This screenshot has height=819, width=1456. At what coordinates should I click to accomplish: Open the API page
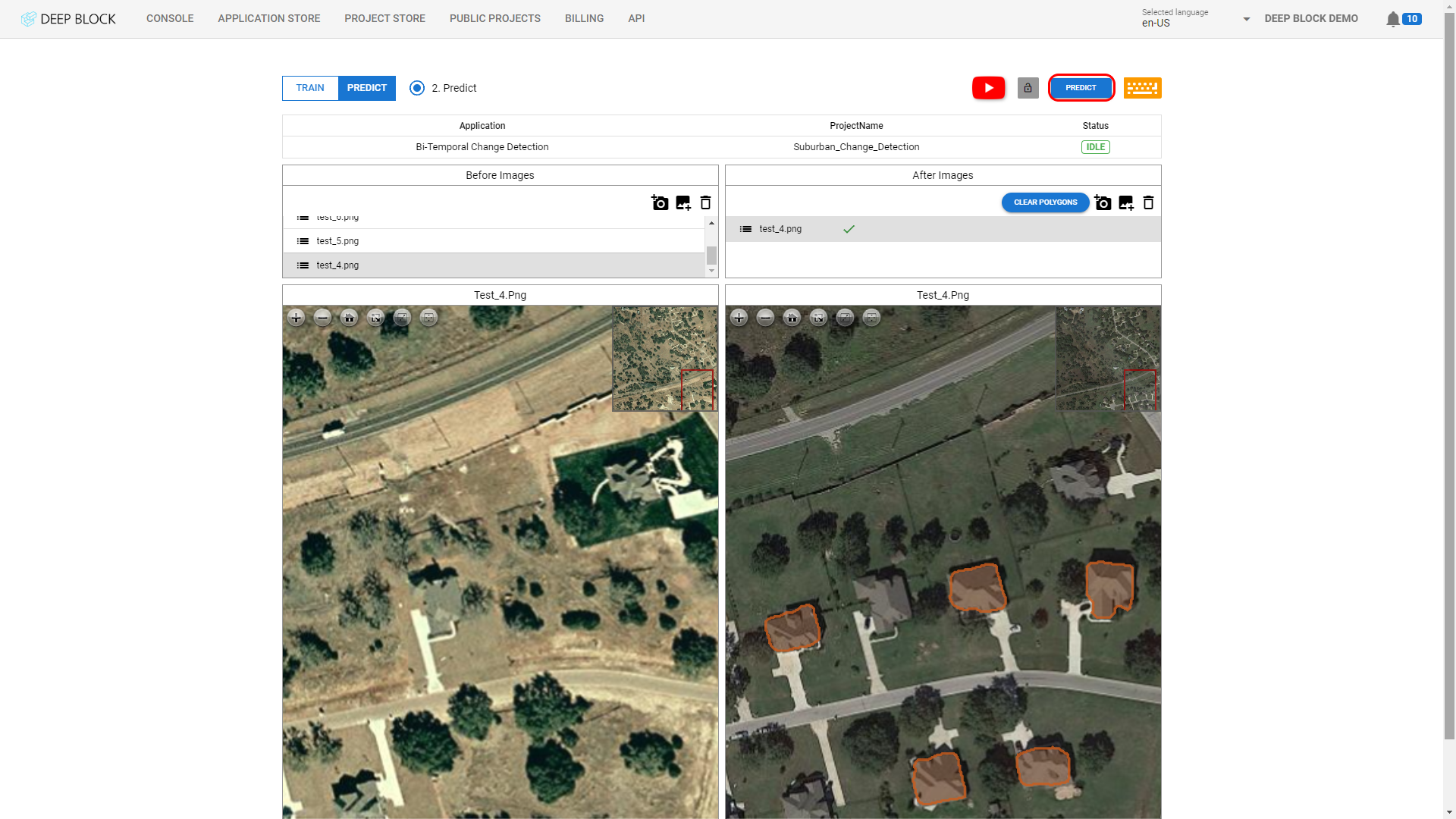[x=636, y=18]
